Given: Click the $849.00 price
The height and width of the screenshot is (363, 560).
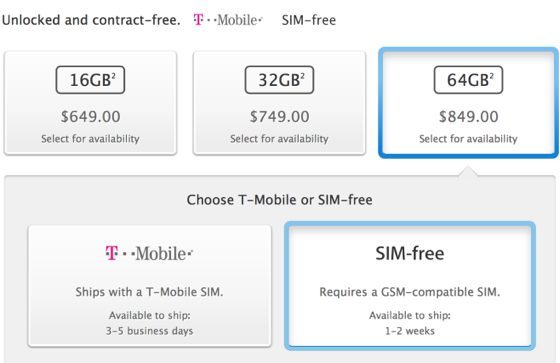Looking at the screenshot, I should pos(468,117).
